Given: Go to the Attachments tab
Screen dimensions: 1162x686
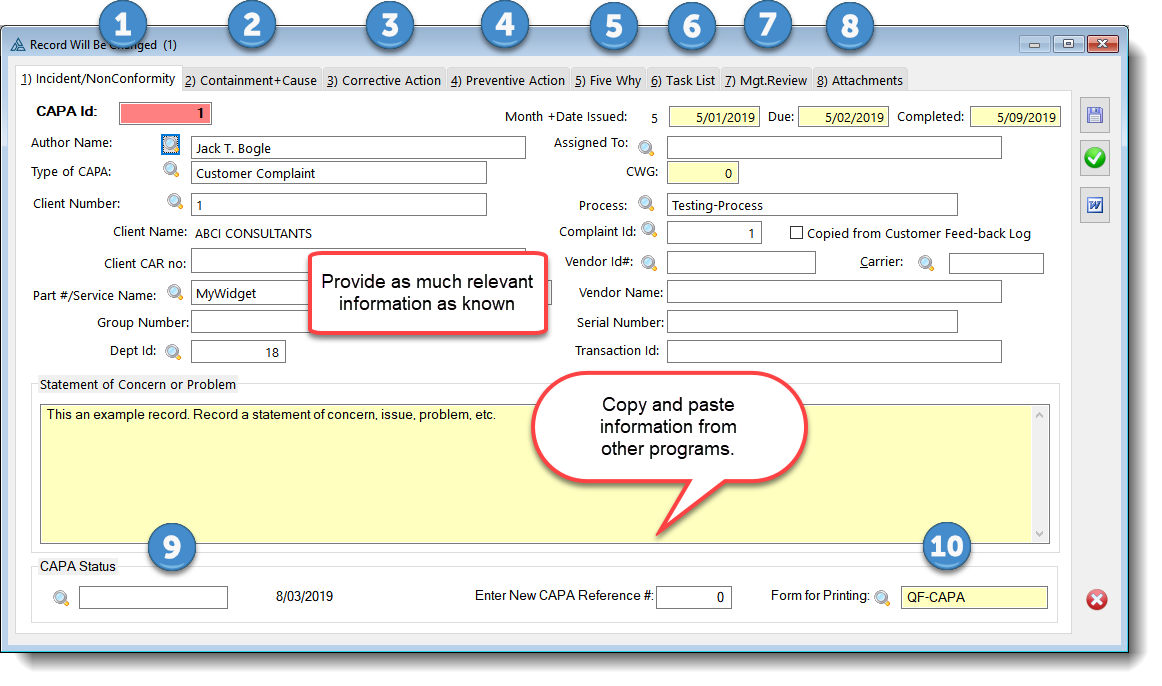Looking at the screenshot, I should [859, 80].
